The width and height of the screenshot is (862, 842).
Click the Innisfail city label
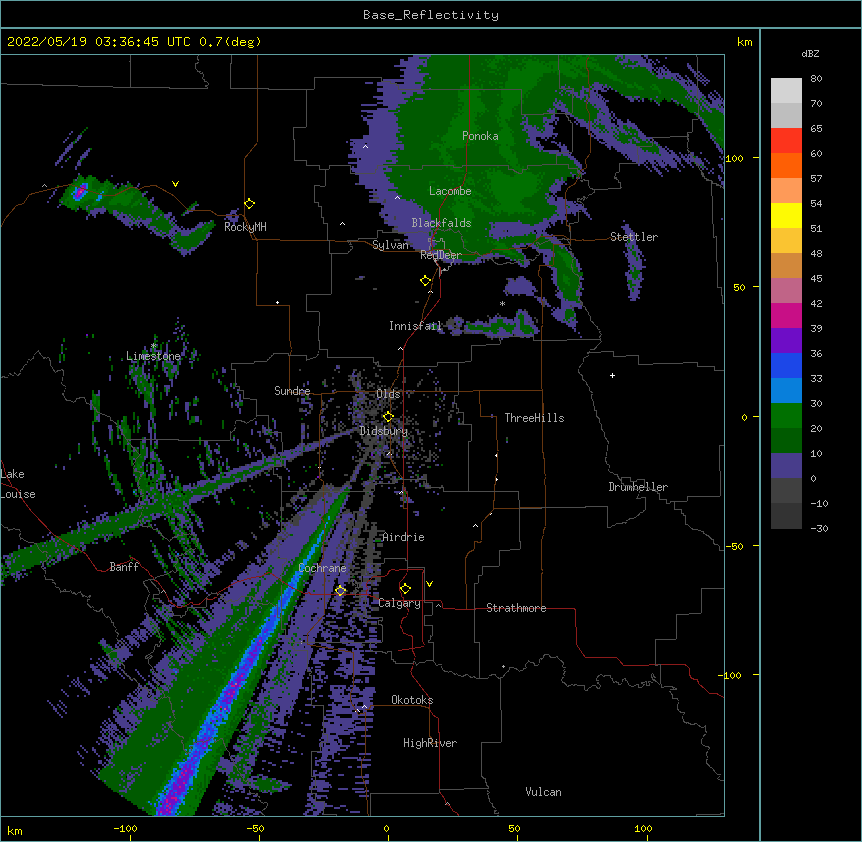tap(416, 326)
